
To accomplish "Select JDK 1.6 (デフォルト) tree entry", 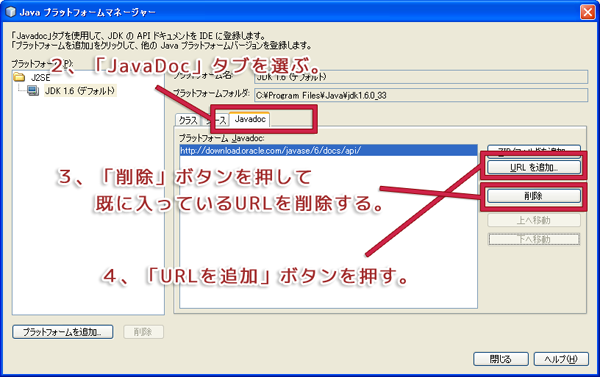I will pos(80,91).
